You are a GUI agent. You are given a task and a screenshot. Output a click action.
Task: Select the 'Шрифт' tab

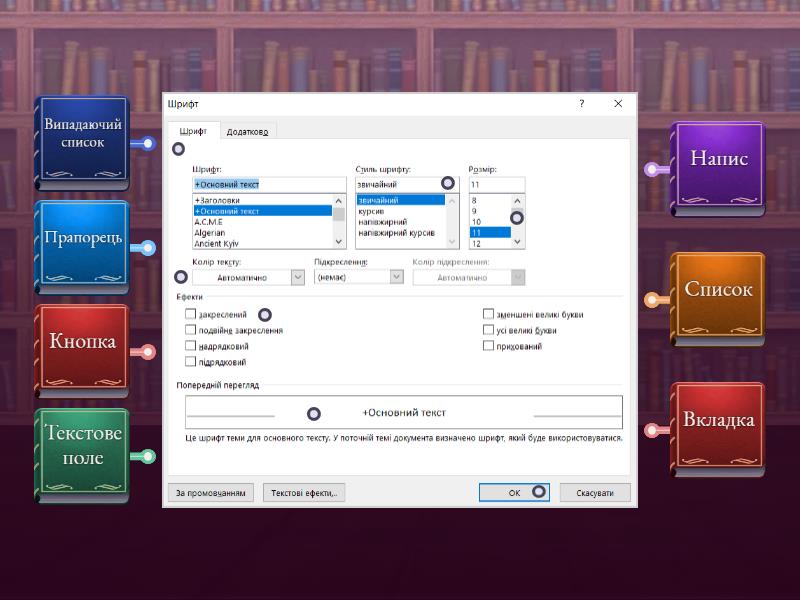click(193, 132)
